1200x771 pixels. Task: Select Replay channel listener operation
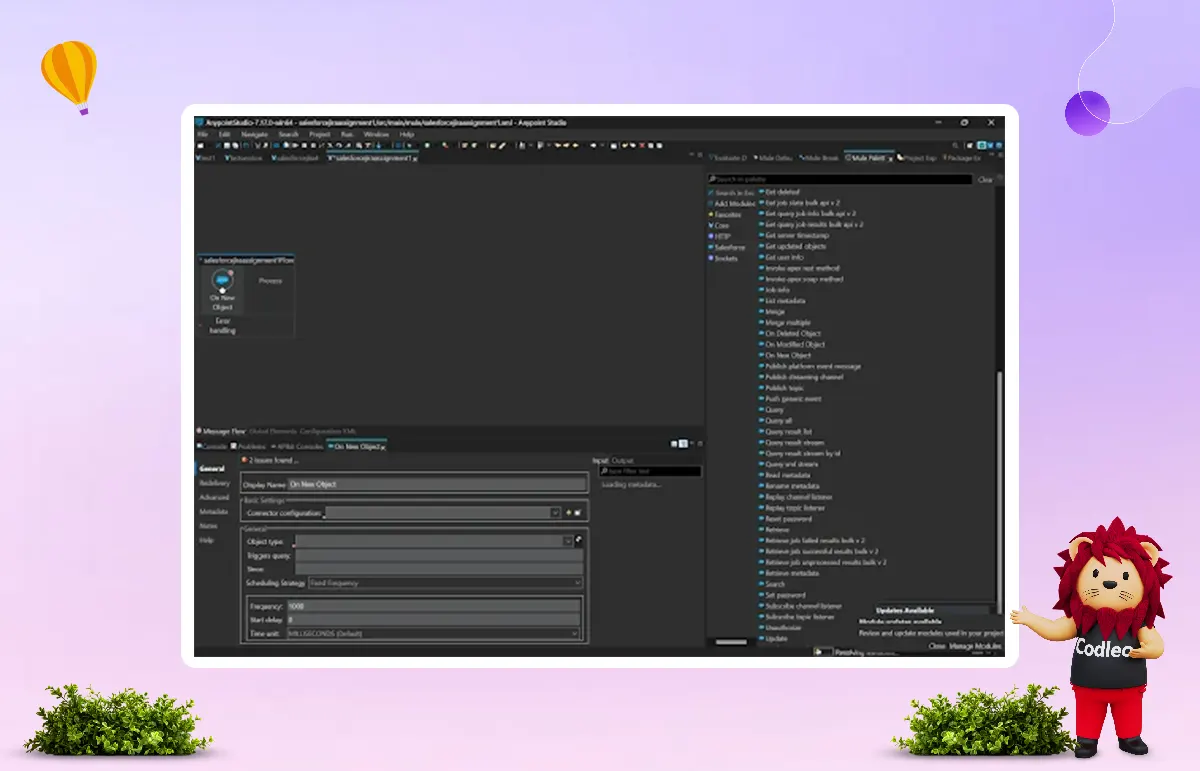[x=796, y=497]
